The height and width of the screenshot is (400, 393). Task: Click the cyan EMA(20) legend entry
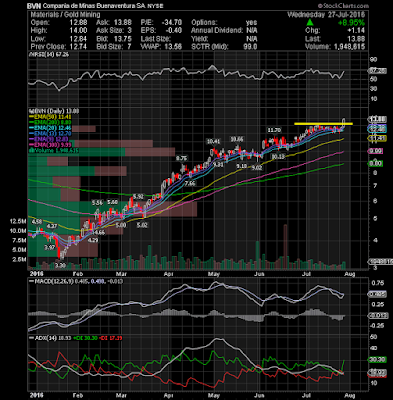(50, 128)
